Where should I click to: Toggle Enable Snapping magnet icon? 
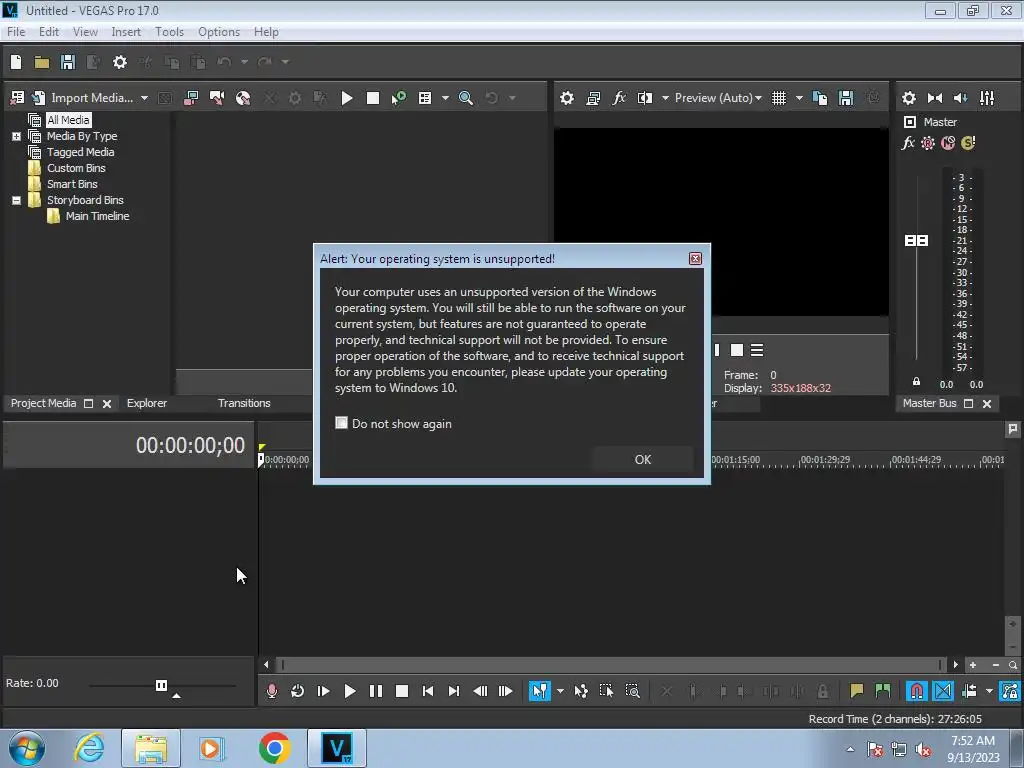[x=916, y=691]
